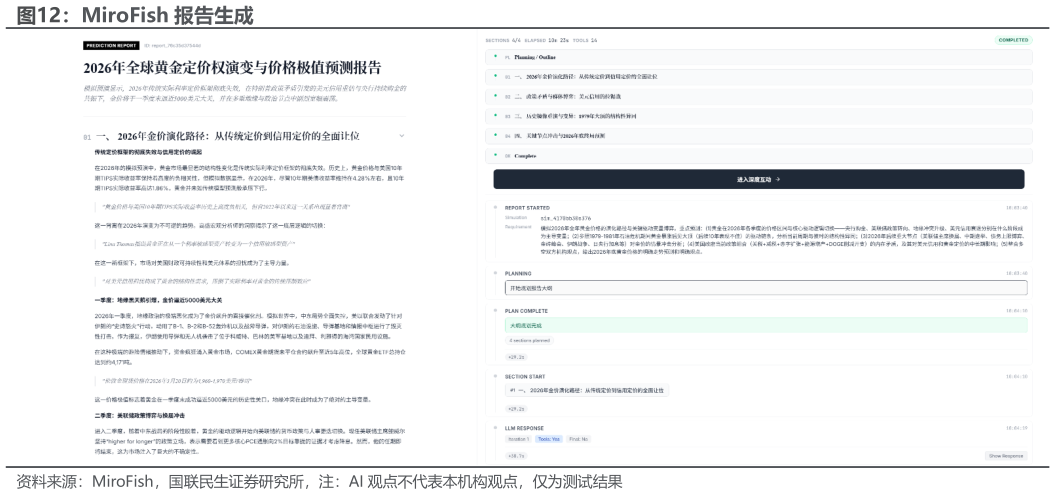The height and width of the screenshot is (494, 1055).
Task: Click the SECTIONS 4/4 counter
Action: click(x=503, y=40)
